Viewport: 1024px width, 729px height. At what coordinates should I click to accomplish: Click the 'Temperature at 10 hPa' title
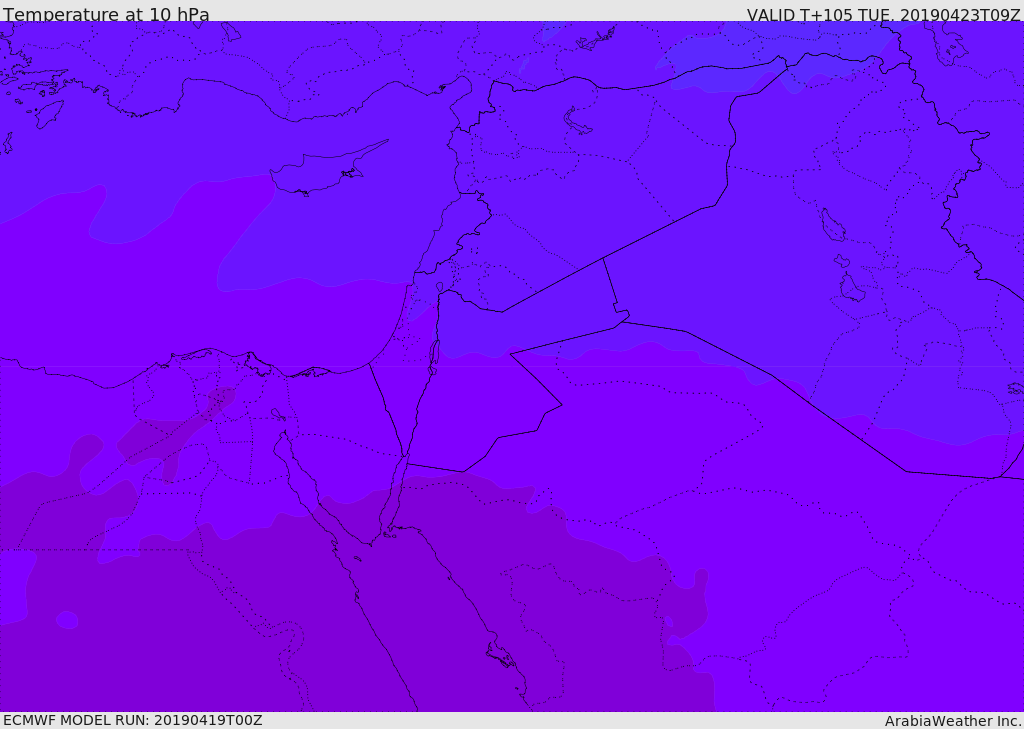tap(106, 14)
